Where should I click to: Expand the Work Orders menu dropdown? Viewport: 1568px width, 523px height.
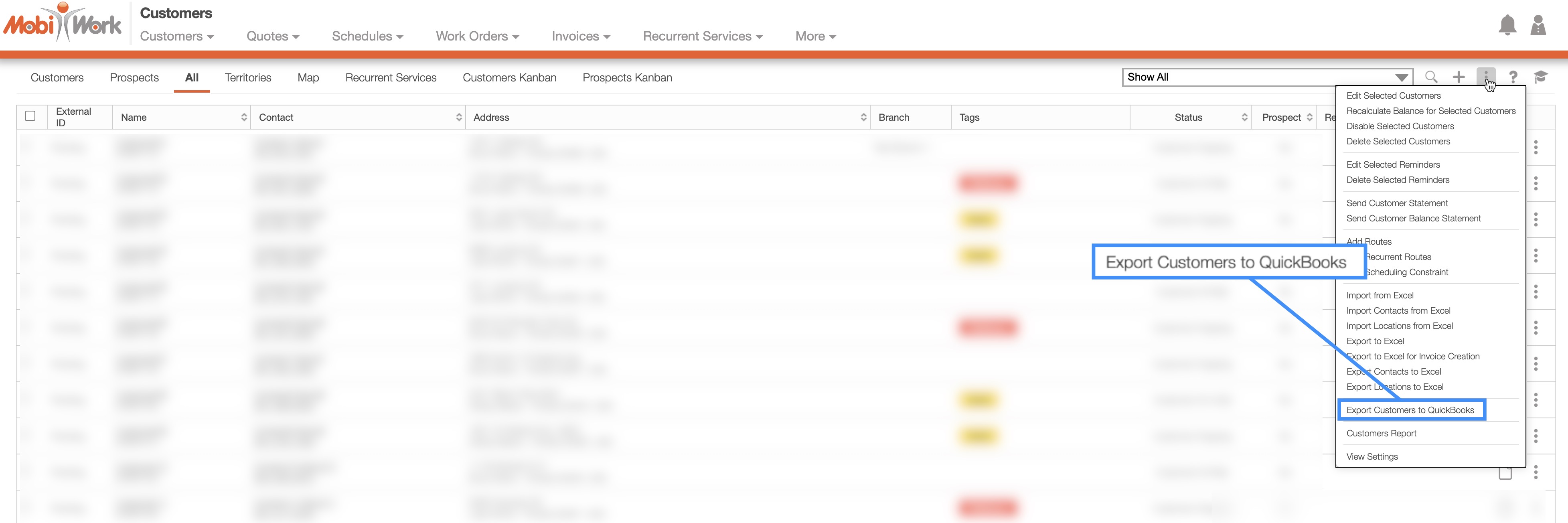(477, 36)
